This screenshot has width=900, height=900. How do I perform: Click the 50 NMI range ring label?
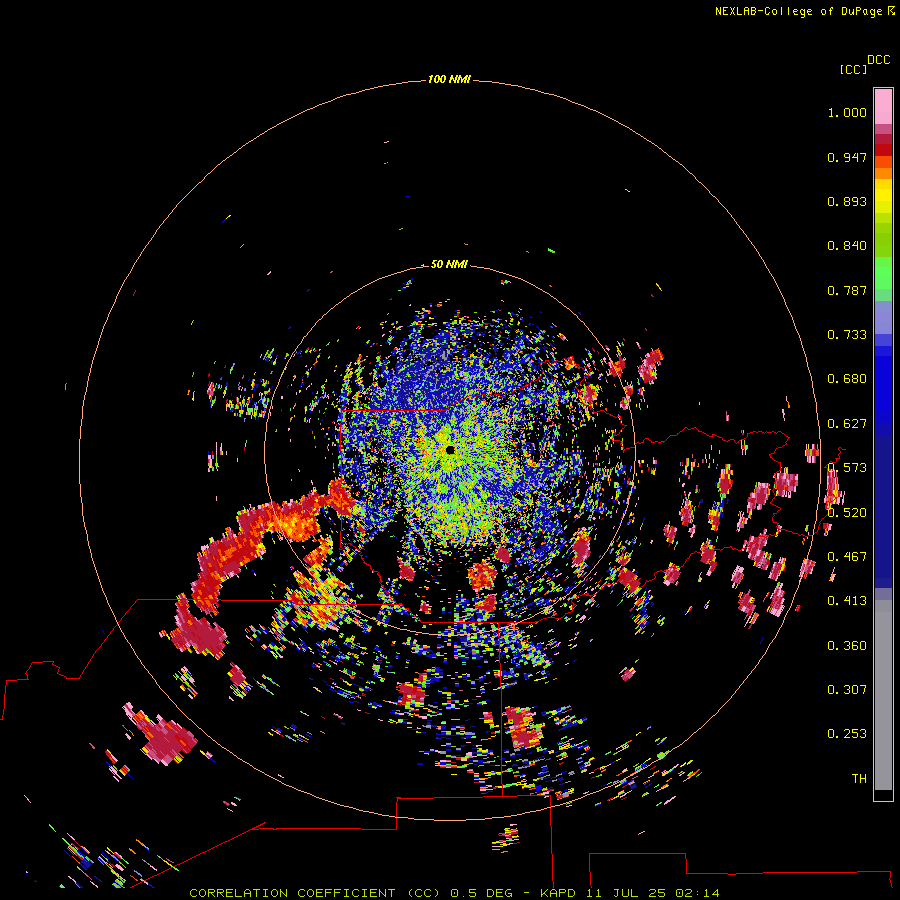click(449, 264)
